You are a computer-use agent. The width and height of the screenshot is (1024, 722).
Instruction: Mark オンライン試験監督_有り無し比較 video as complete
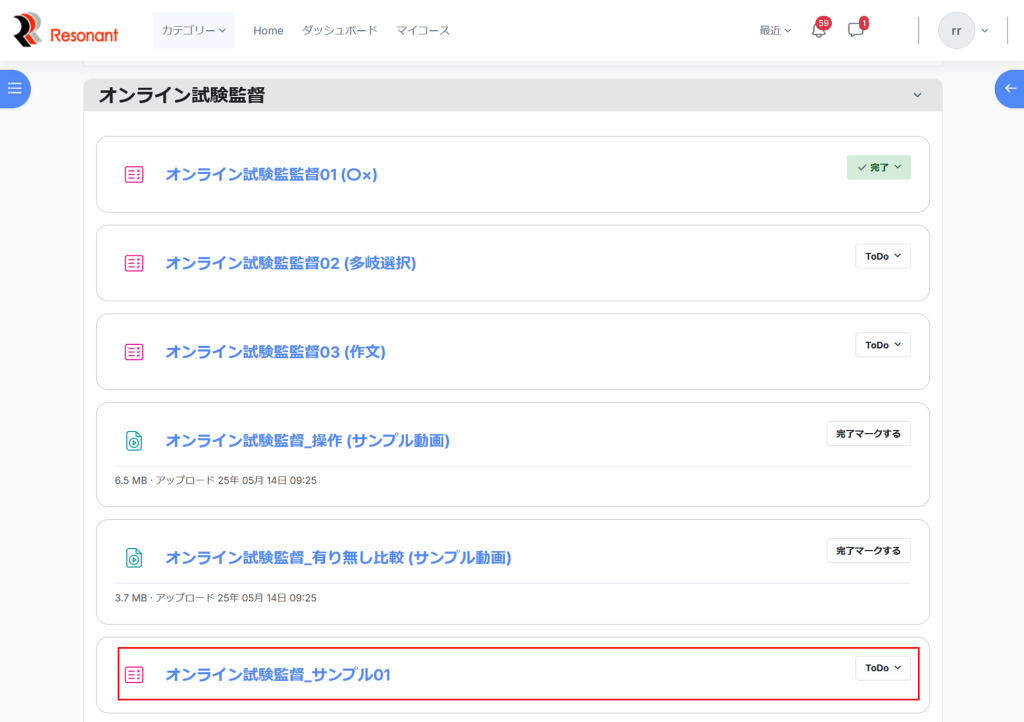coord(868,551)
